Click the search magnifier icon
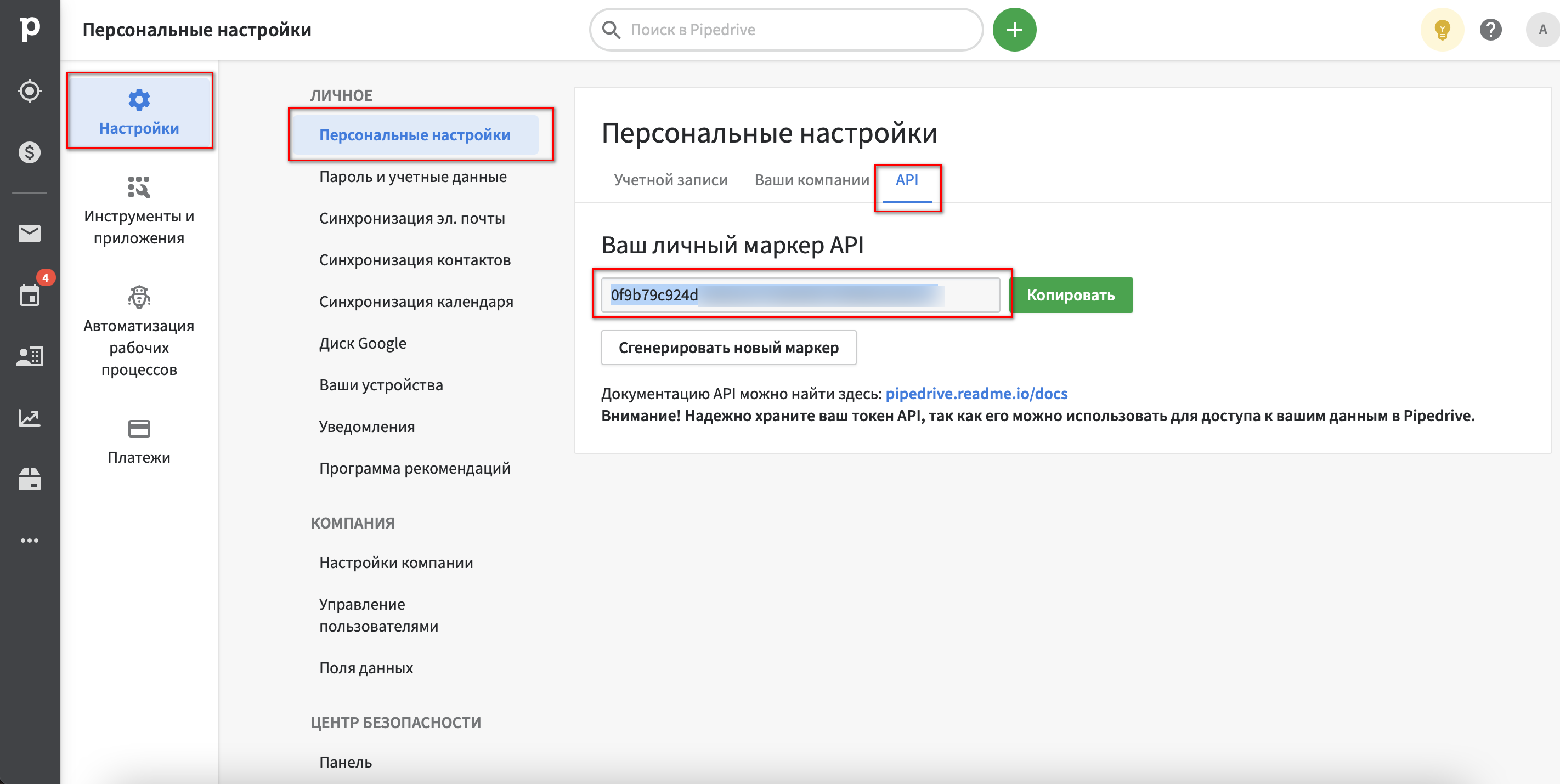The width and height of the screenshot is (1560, 784). (612, 30)
